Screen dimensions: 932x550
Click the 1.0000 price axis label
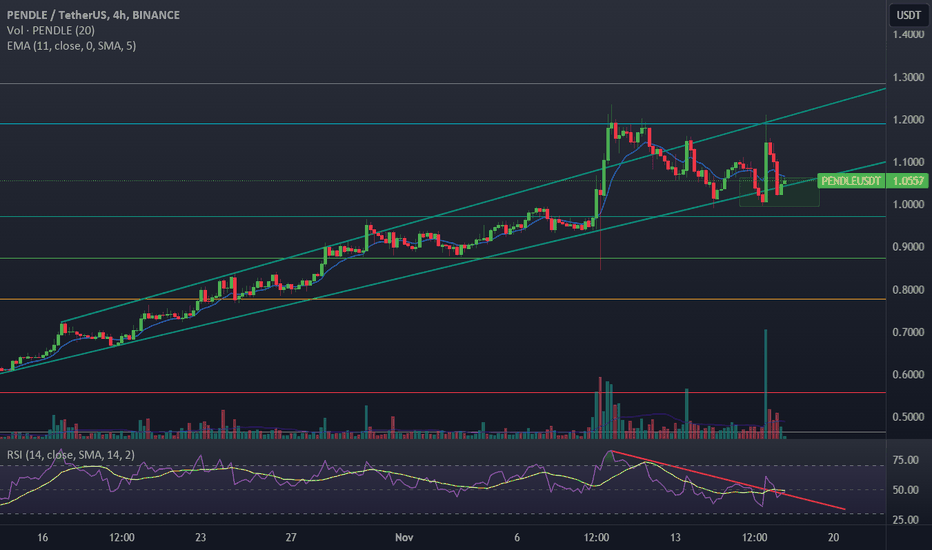tap(908, 205)
